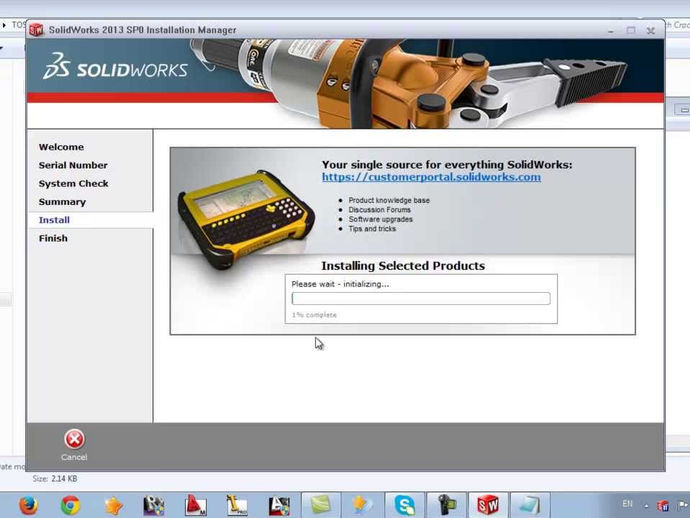This screenshot has width=690, height=518.
Task: Switch to Skype in the taskbar
Action: click(x=404, y=505)
